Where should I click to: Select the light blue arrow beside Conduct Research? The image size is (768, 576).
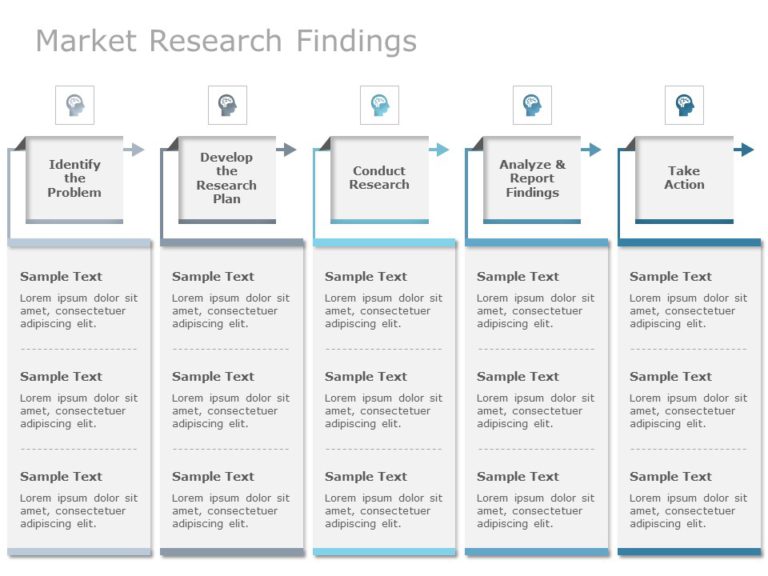[440, 150]
